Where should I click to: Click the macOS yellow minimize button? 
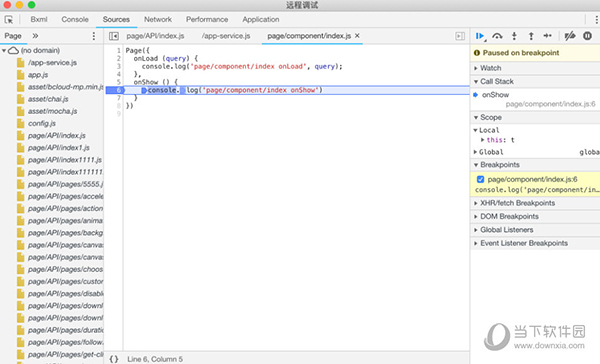click(19, 5)
